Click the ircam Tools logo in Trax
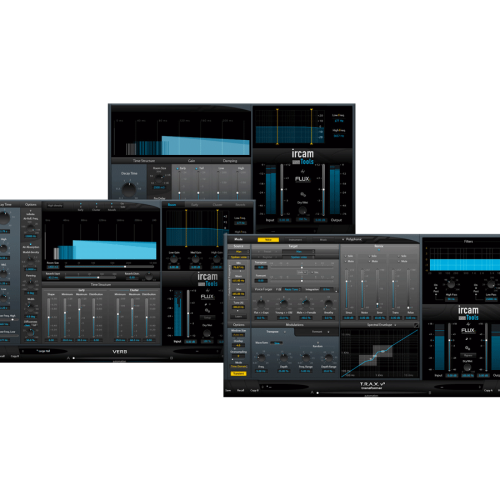The height and width of the screenshot is (500, 500). tap(468, 313)
